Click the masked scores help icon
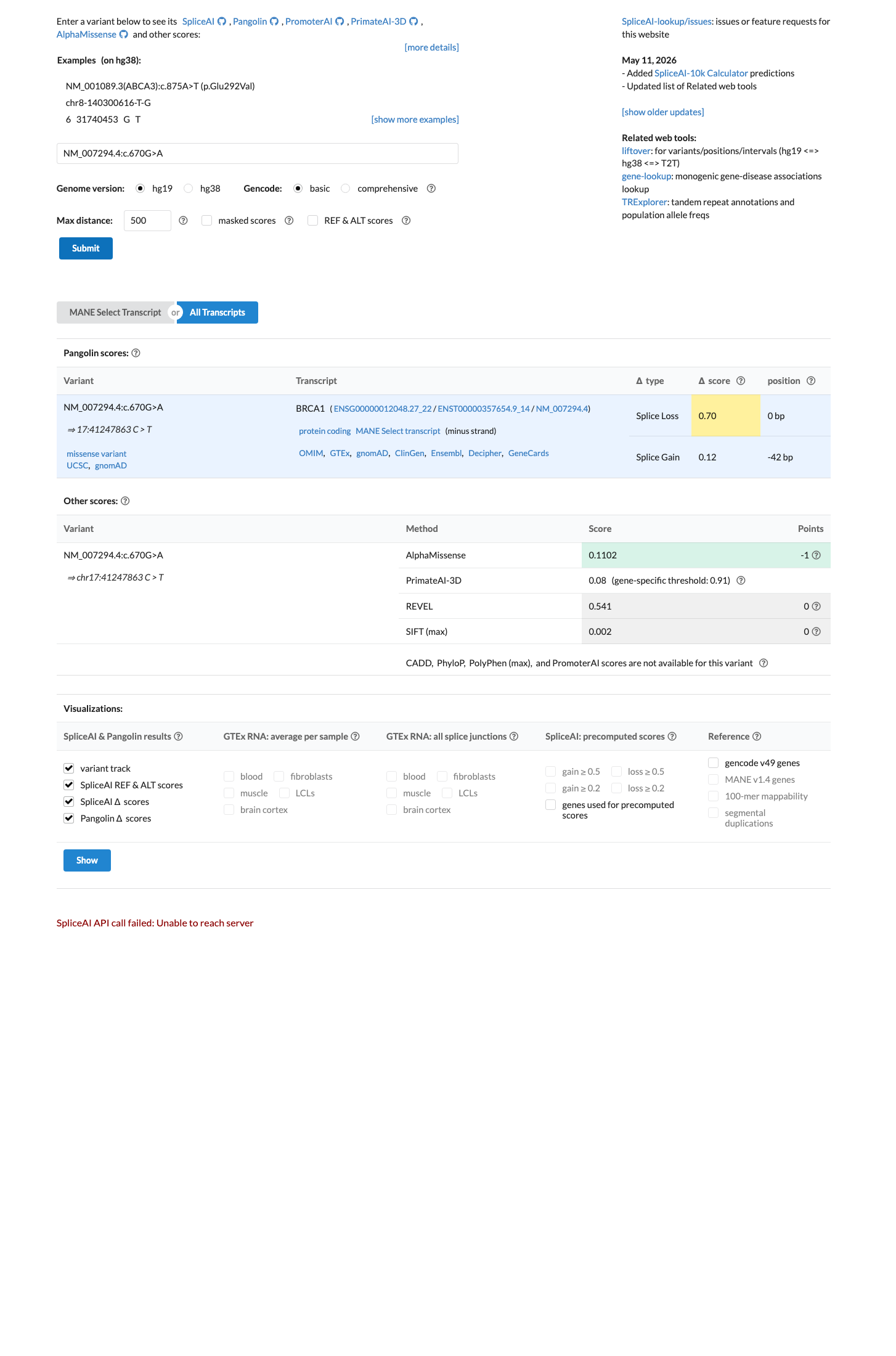The image size is (896, 1356). point(289,221)
